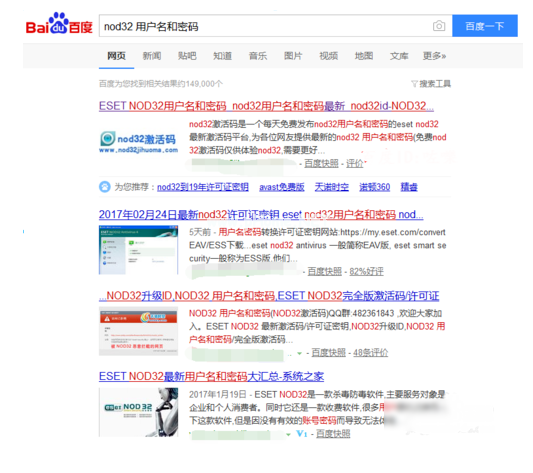The height and width of the screenshot is (473, 533).
Task: Click the 48条评价 reviews link
Action: [x=371, y=353]
